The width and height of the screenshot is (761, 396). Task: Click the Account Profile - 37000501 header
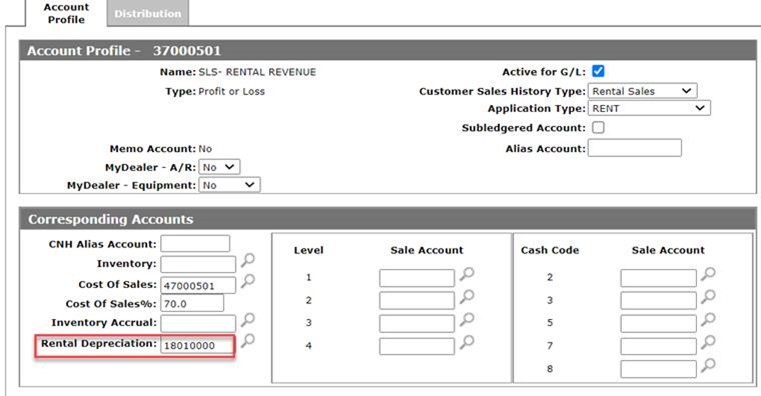point(388,50)
